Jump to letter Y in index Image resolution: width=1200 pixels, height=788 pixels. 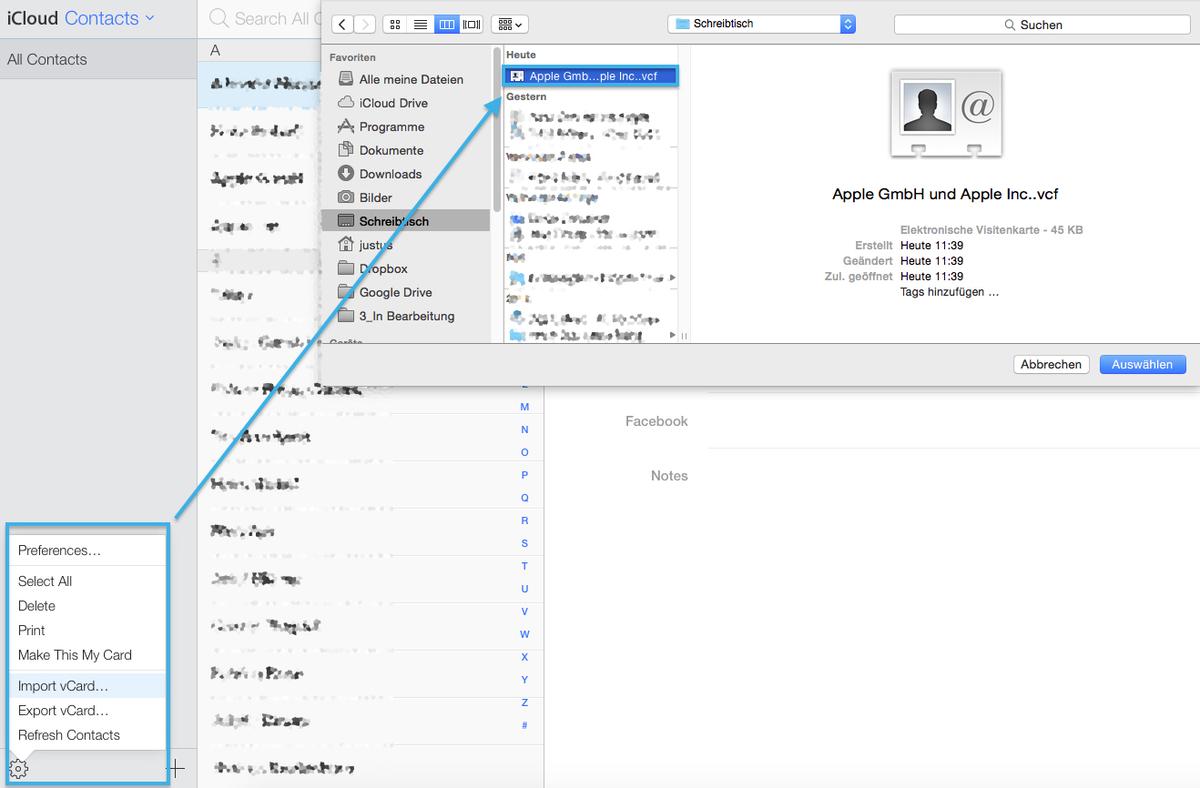click(525, 680)
